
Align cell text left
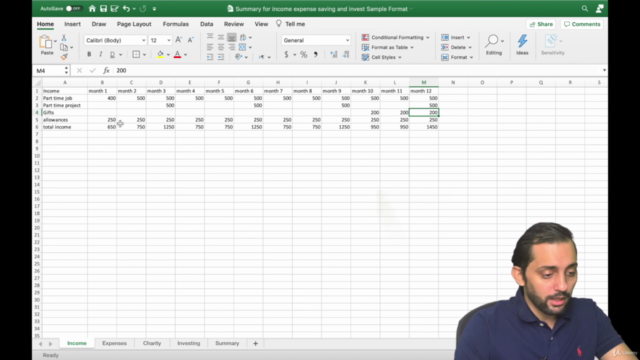(210, 47)
